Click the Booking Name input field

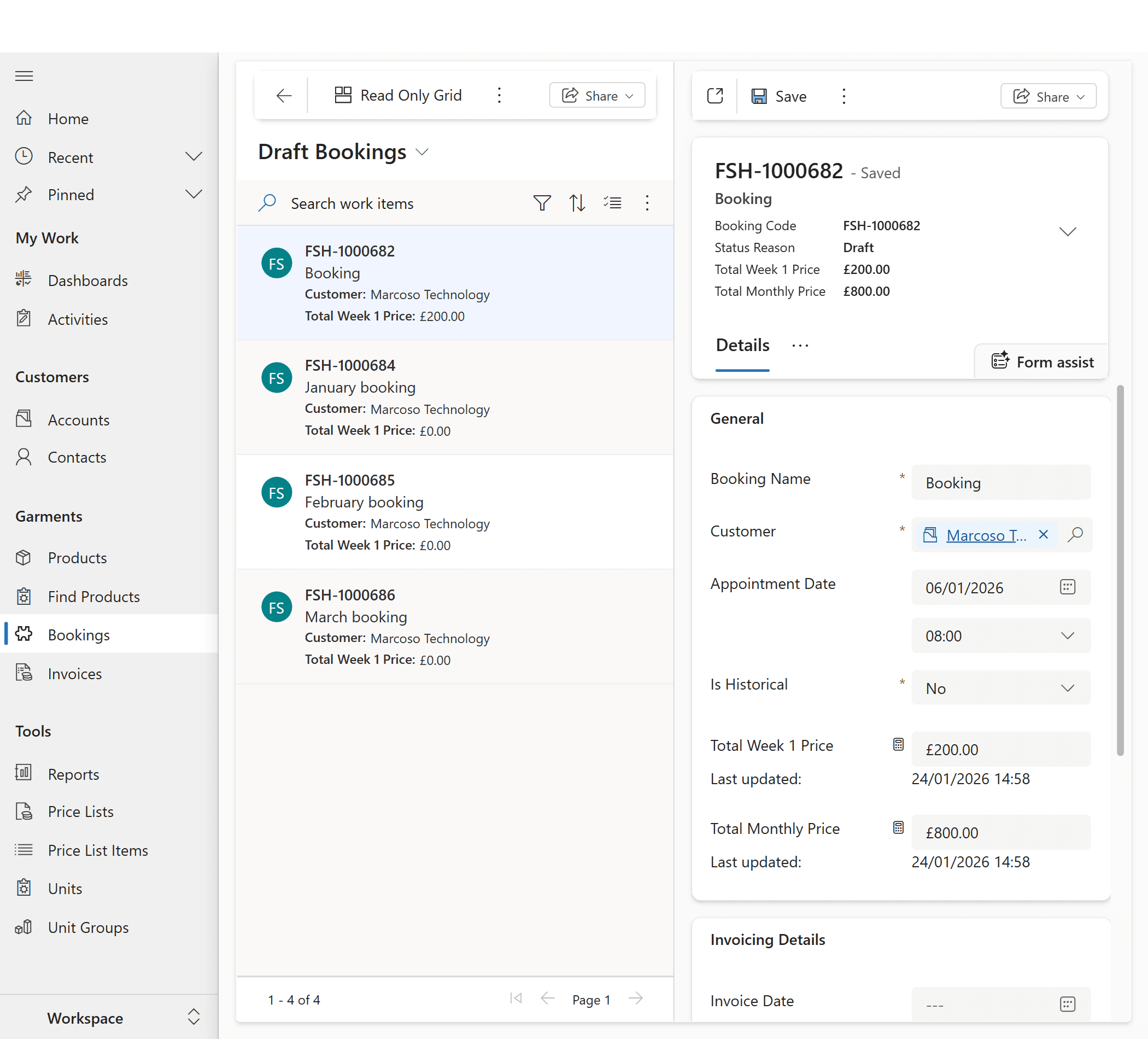pos(1000,482)
